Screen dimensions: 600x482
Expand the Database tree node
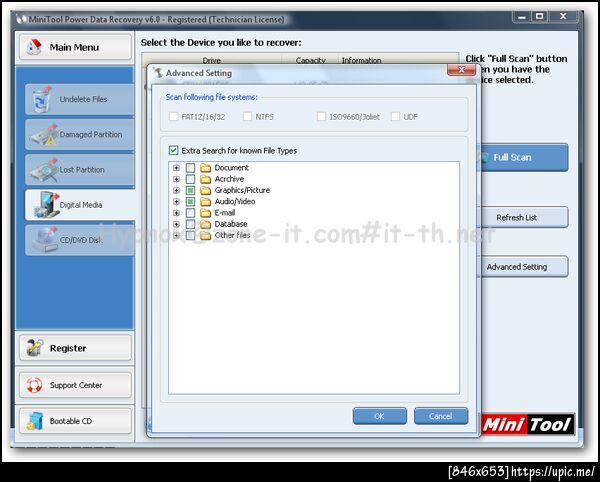pos(176,224)
